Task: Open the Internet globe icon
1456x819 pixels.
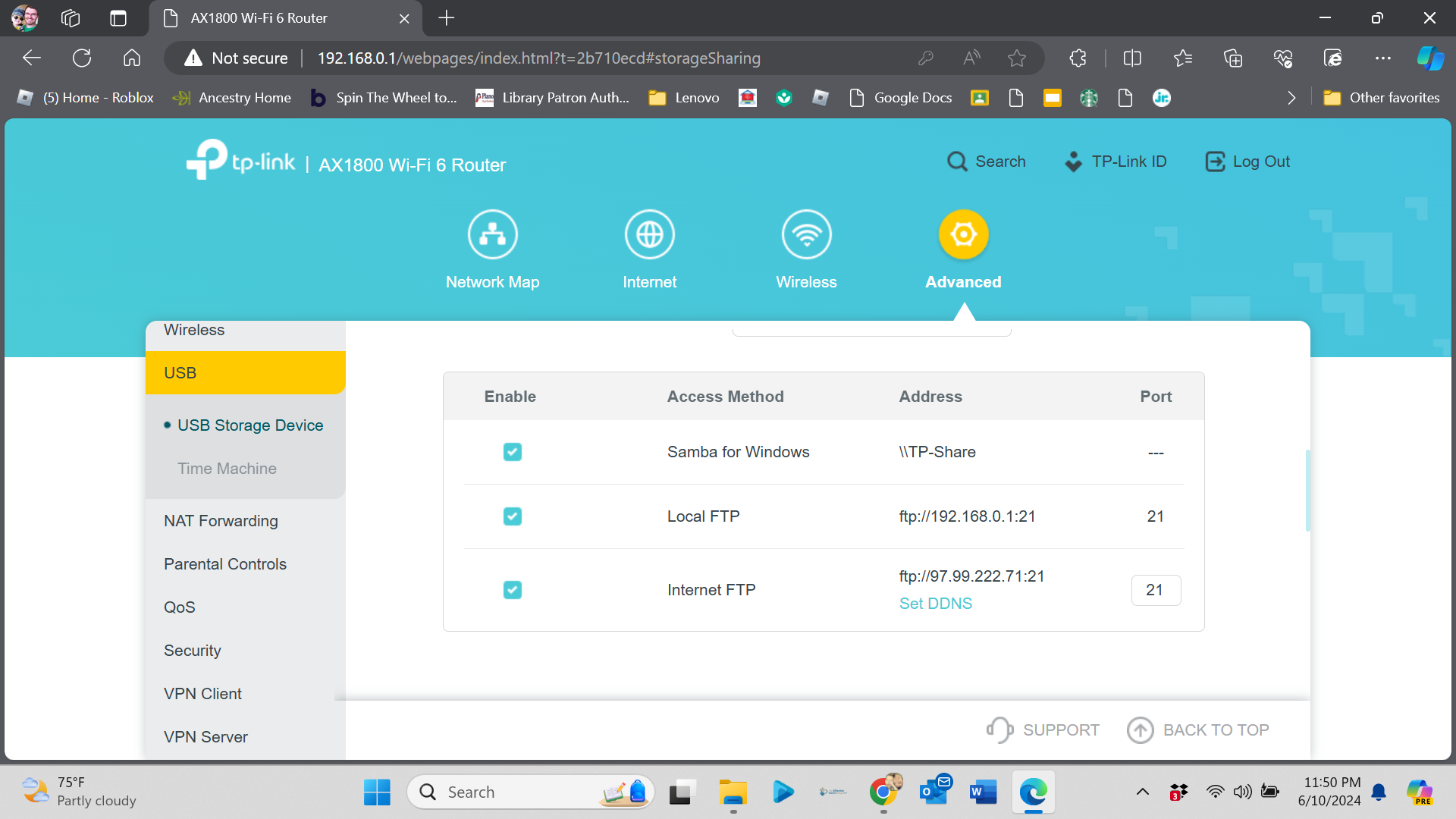Action: [649, 234]
